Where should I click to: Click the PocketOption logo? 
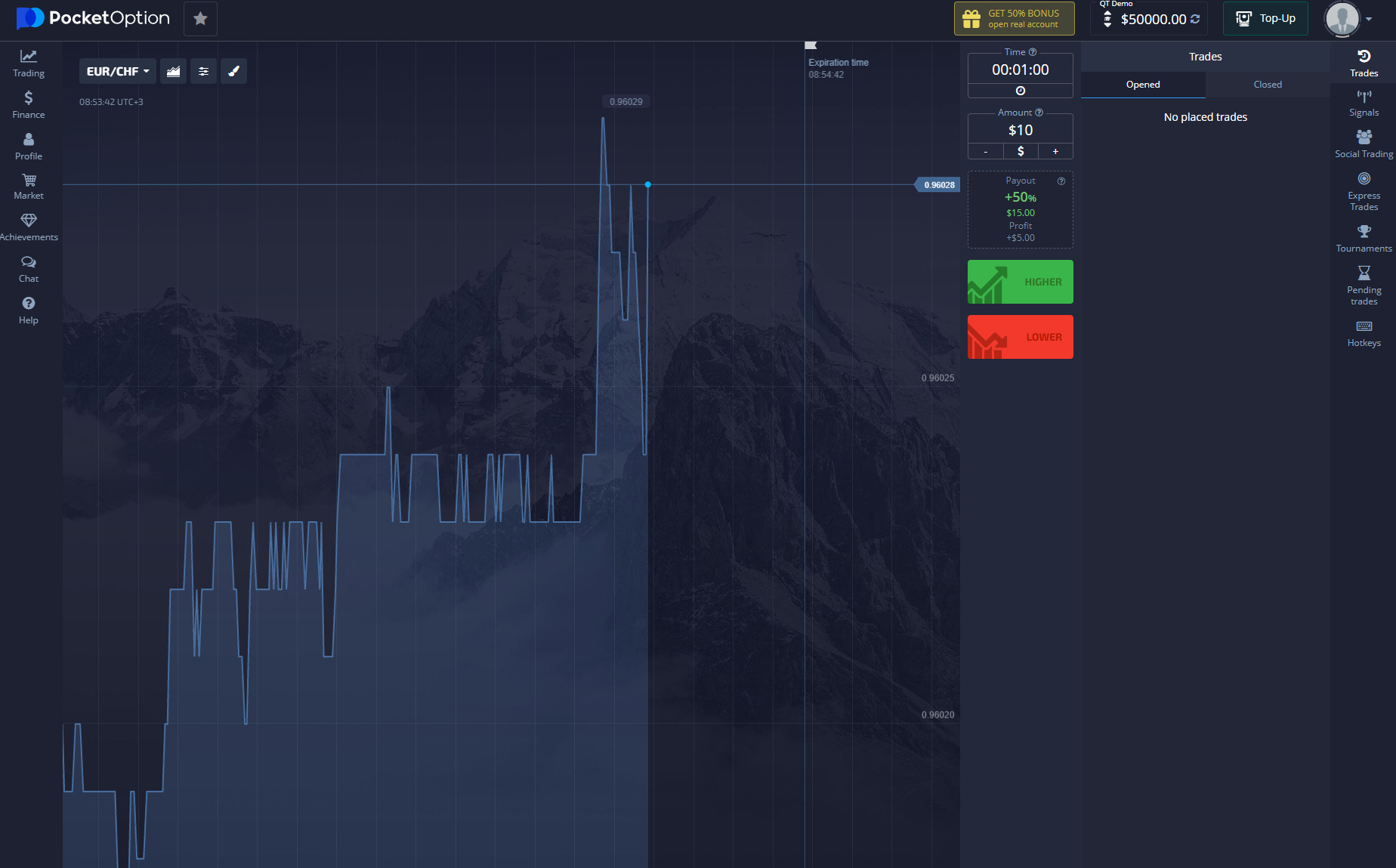[x=93, y=18]
